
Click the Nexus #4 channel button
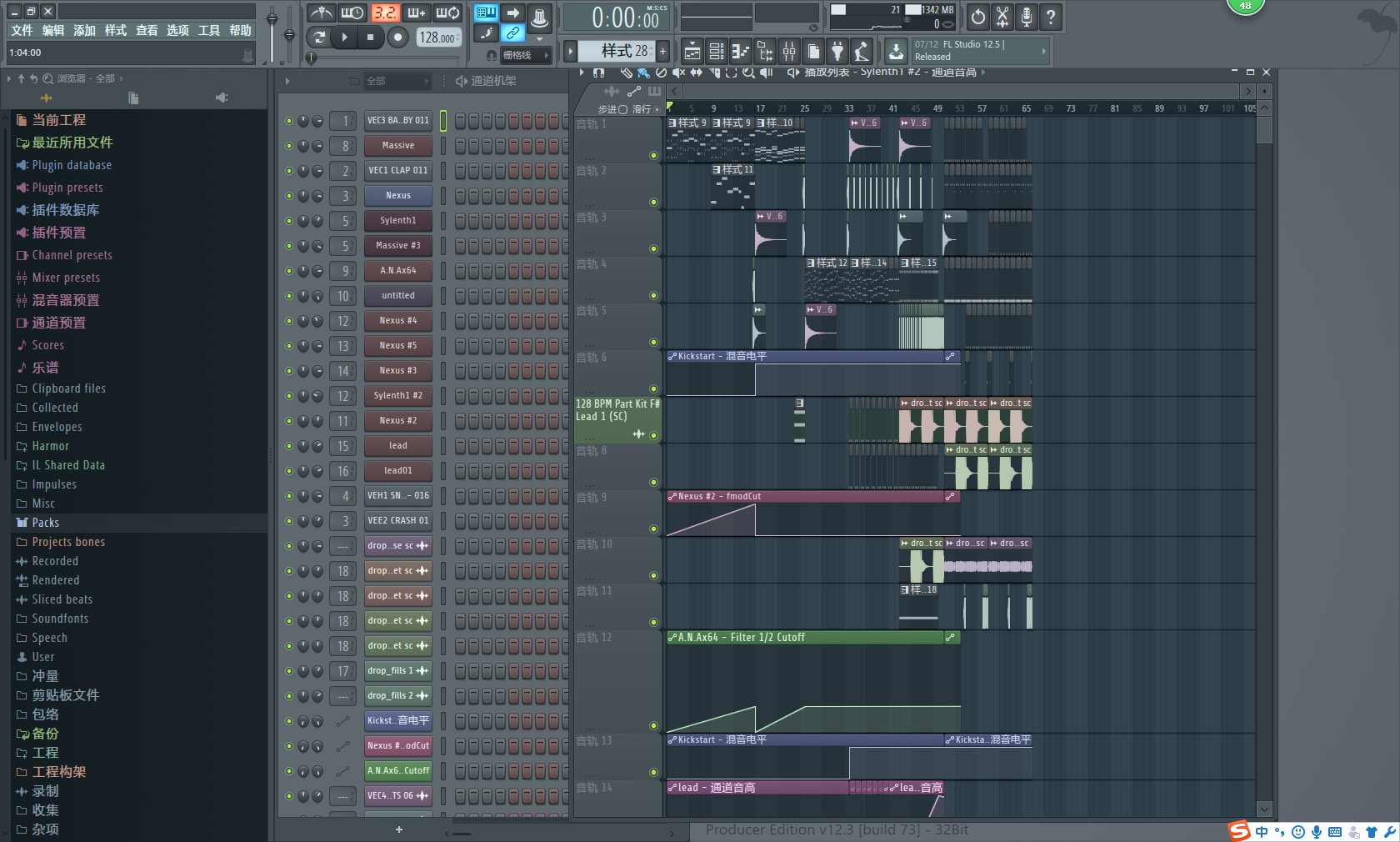point(398,321)
